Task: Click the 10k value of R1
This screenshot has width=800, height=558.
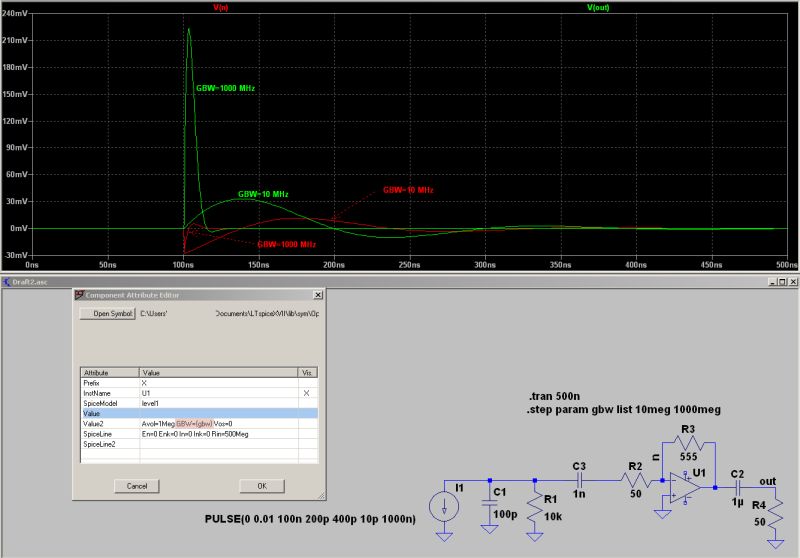Action: click(553, 517)
